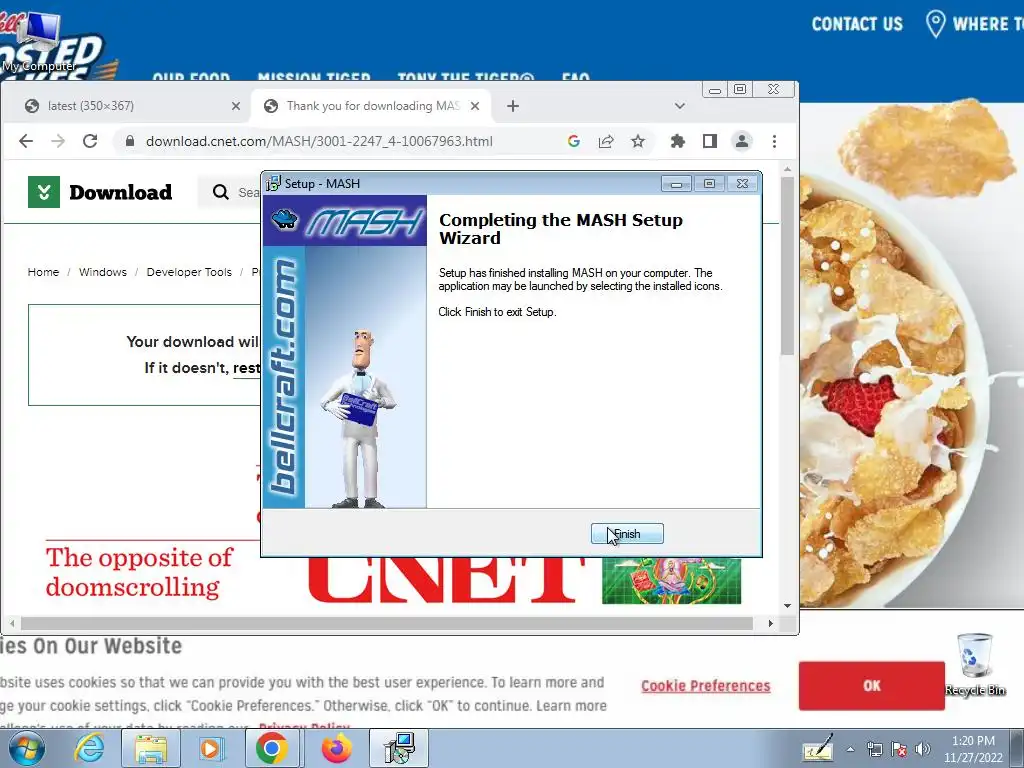Open File Explorer from taskbar
The width and height of the screenshot is (1024, 768).
point(150,748)
